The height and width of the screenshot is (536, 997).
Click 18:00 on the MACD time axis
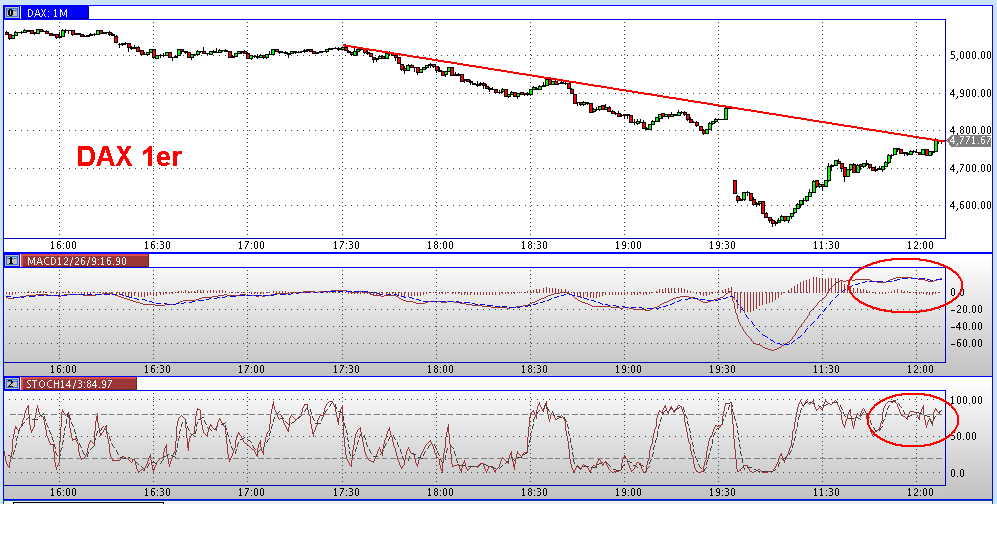(440, 369)
